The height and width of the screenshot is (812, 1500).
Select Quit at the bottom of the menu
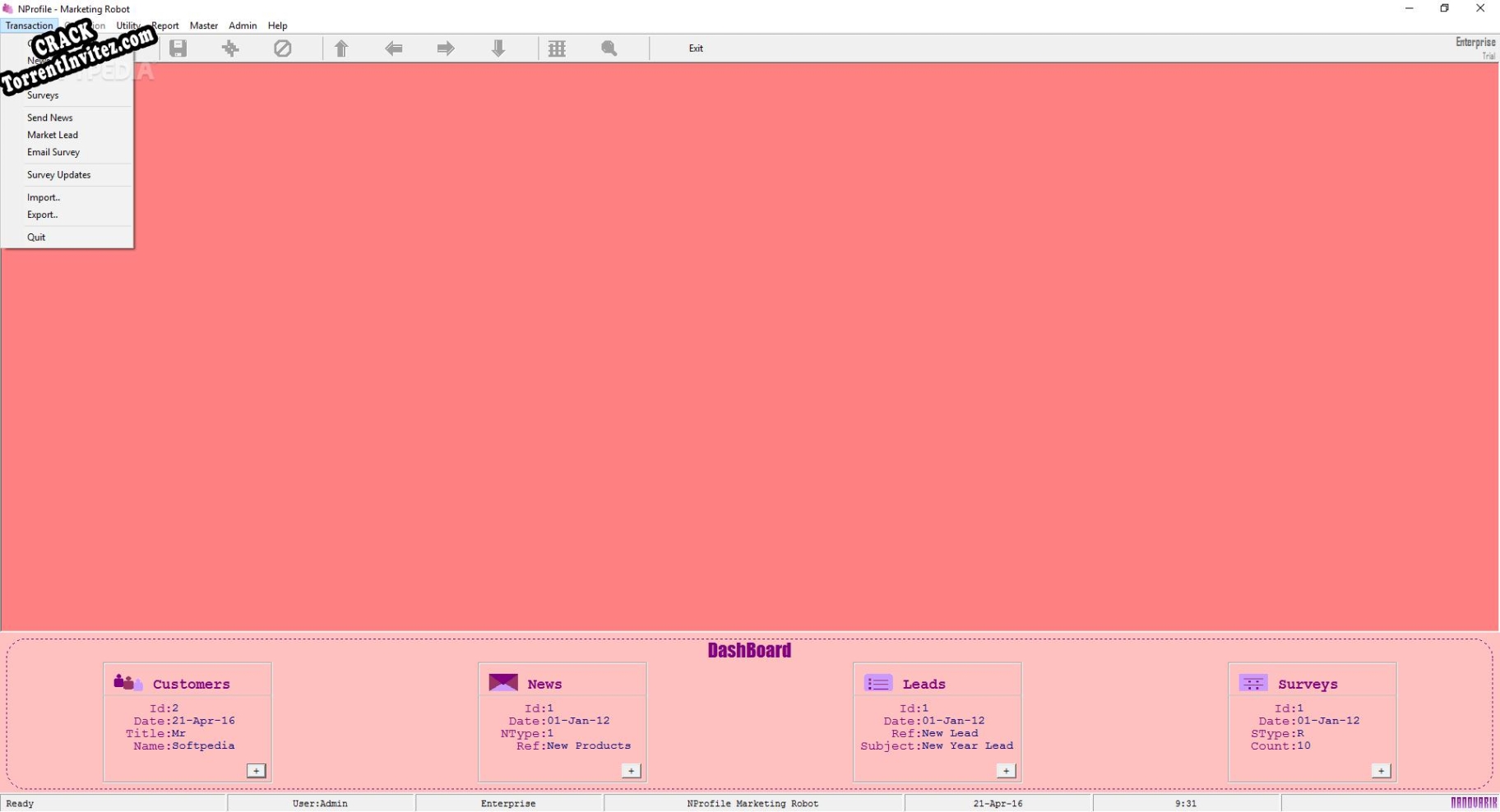pos(36,237)
